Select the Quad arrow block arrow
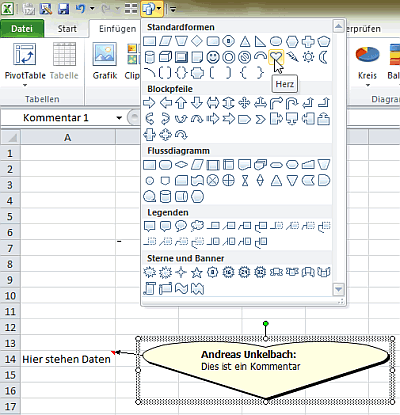 pos(244,103)
